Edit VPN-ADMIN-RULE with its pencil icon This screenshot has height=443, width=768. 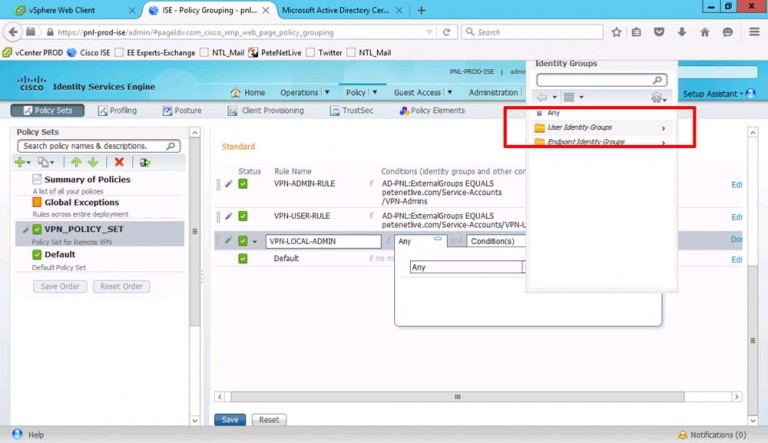pos(228,184)
